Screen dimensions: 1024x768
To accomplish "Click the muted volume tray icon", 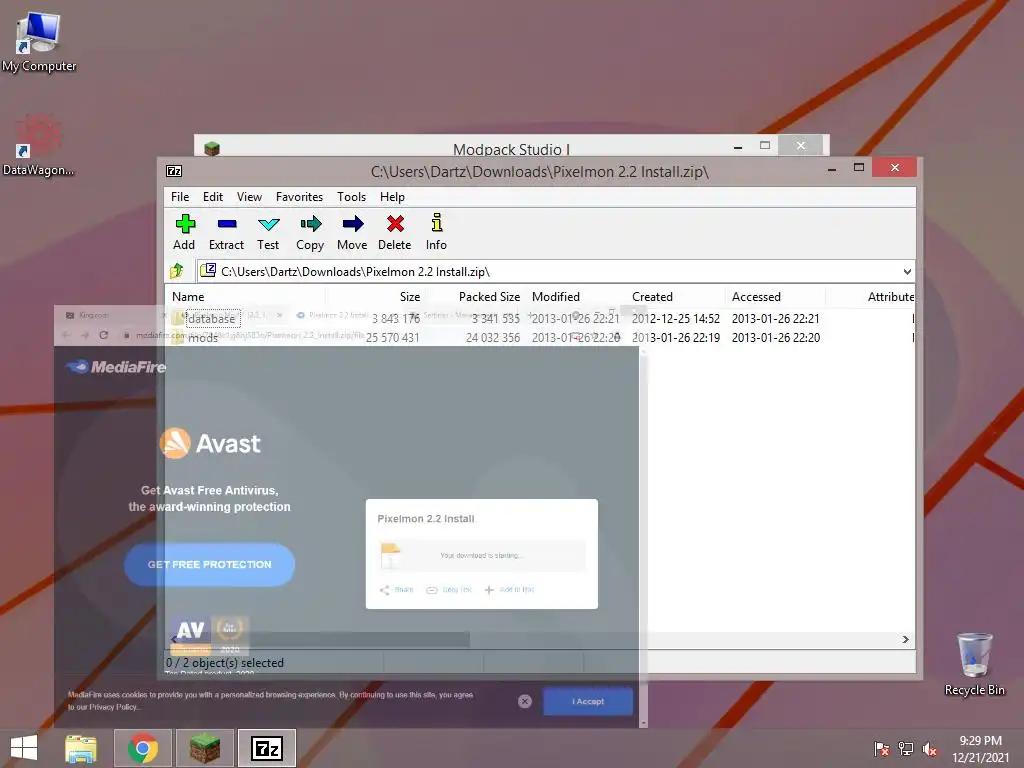I will point(930,749).
